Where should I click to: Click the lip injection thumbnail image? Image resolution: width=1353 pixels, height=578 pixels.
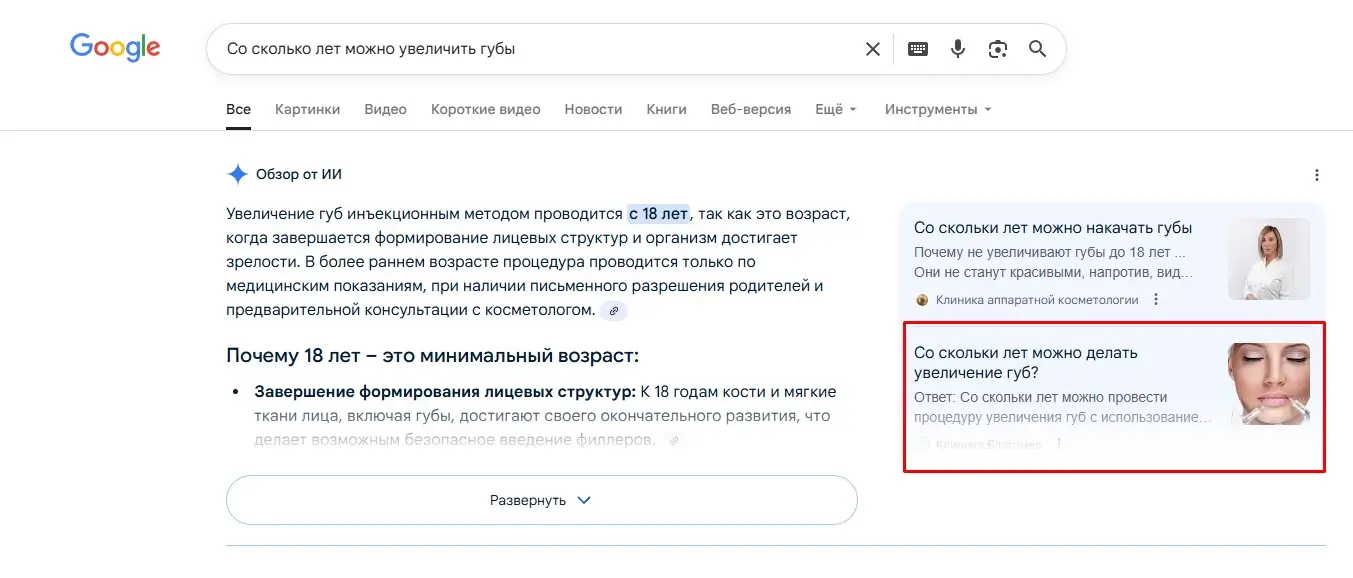pyautogui.click(x=1268, y=384)
